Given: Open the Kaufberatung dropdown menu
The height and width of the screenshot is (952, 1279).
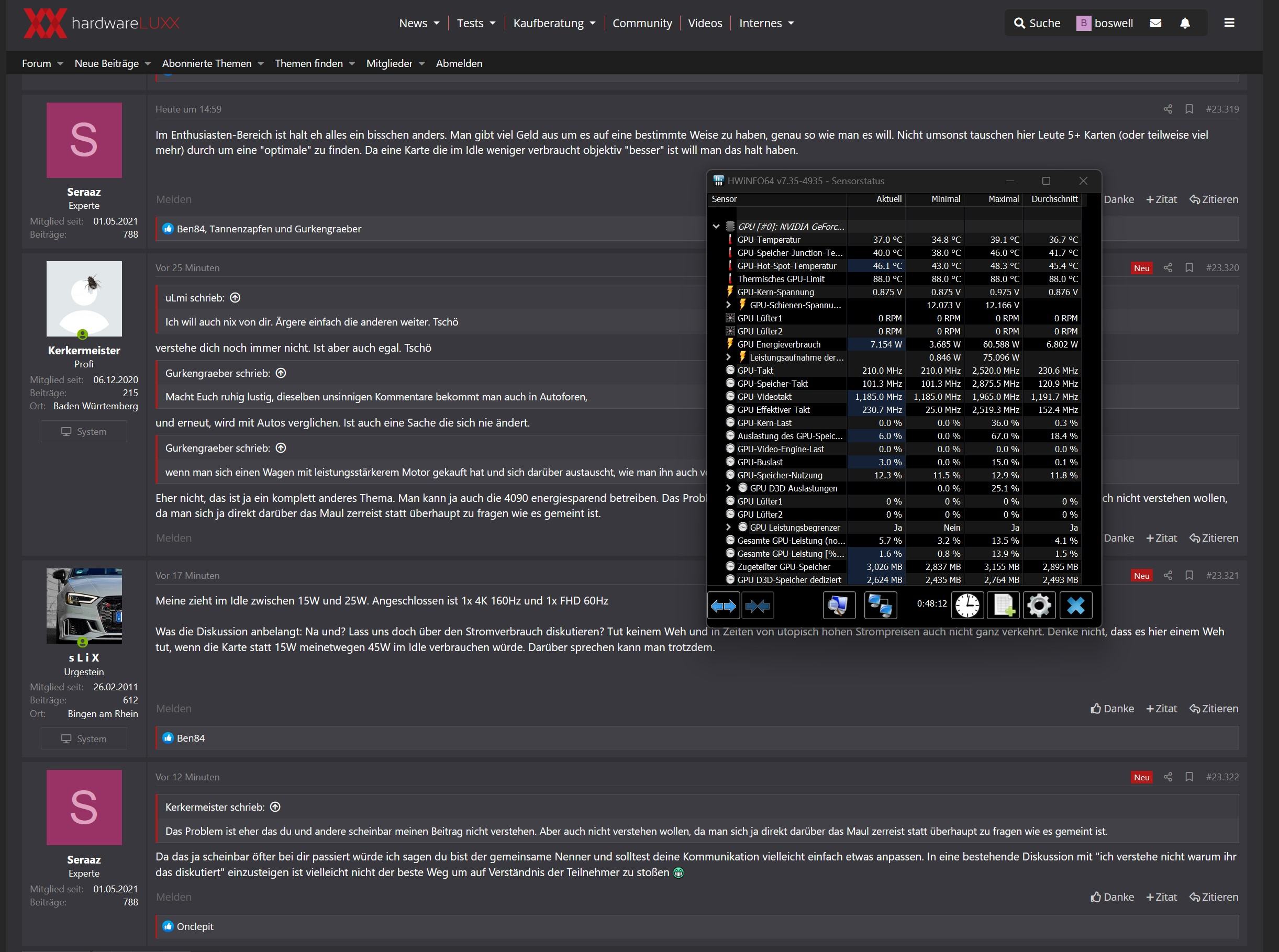Looking at the screenshot, I should pos(554,23).
